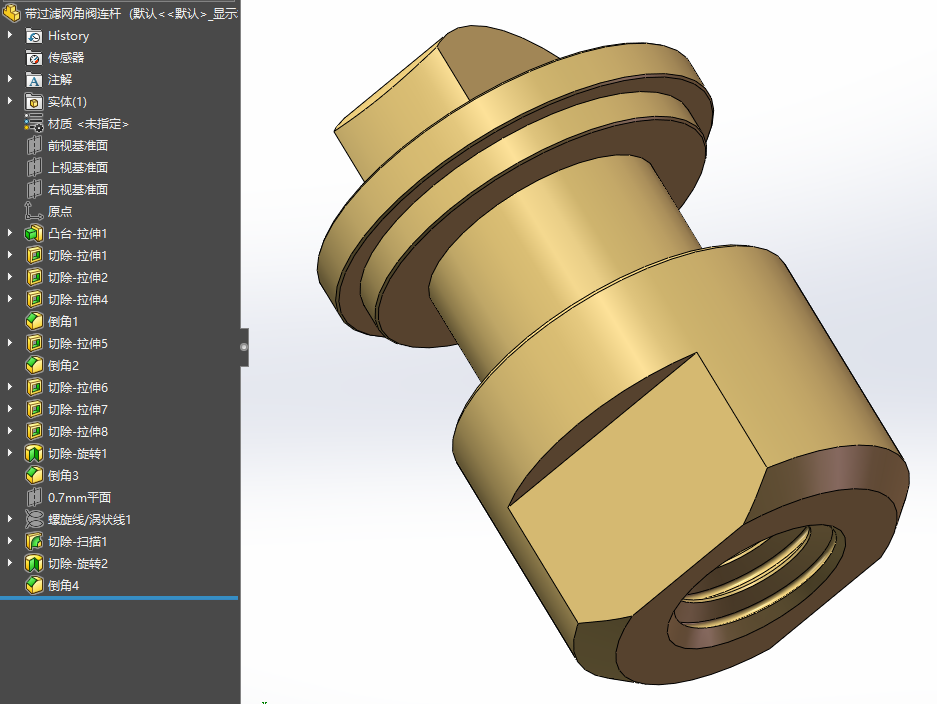Click the 倒角1 chamfer icon
Viewport: 937px width, 704px height.
pyautogui.click(x=34, y=322)
